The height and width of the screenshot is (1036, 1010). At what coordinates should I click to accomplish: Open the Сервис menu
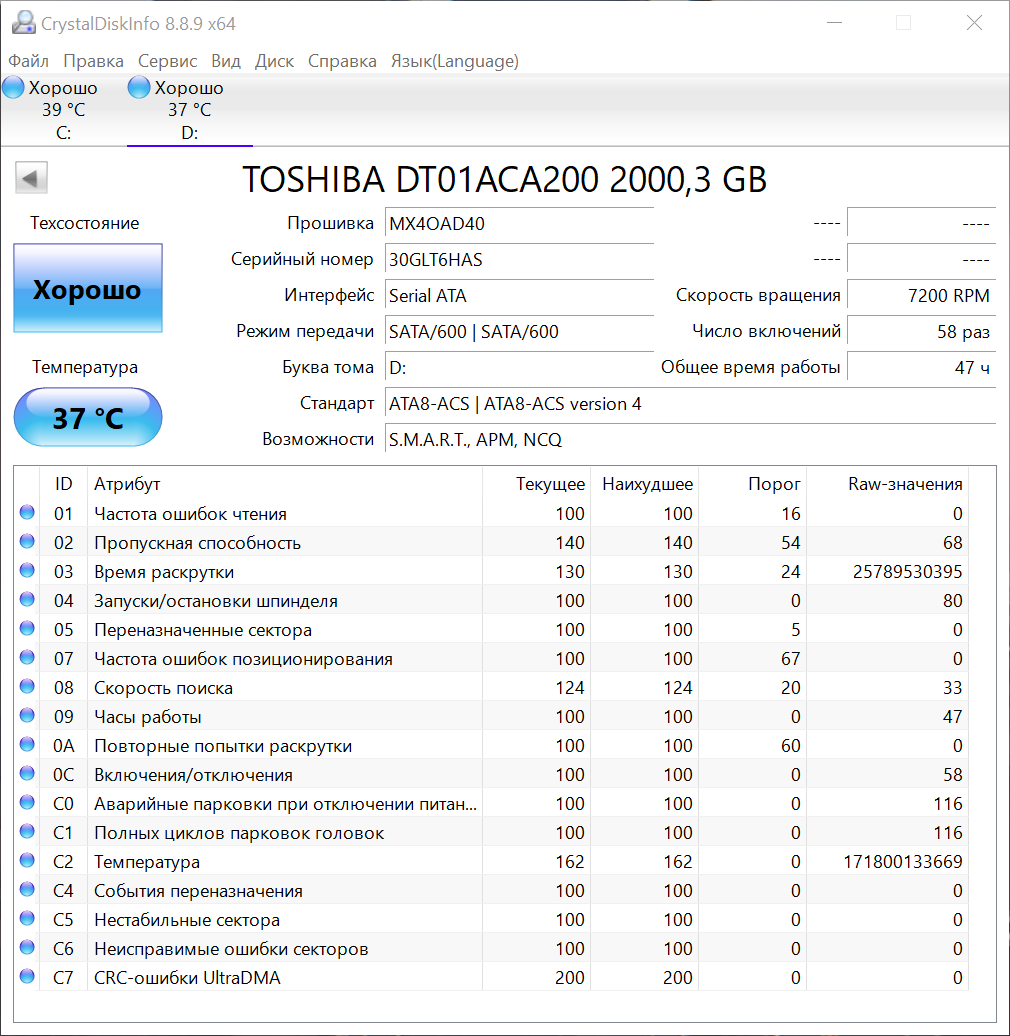(167, 61)
